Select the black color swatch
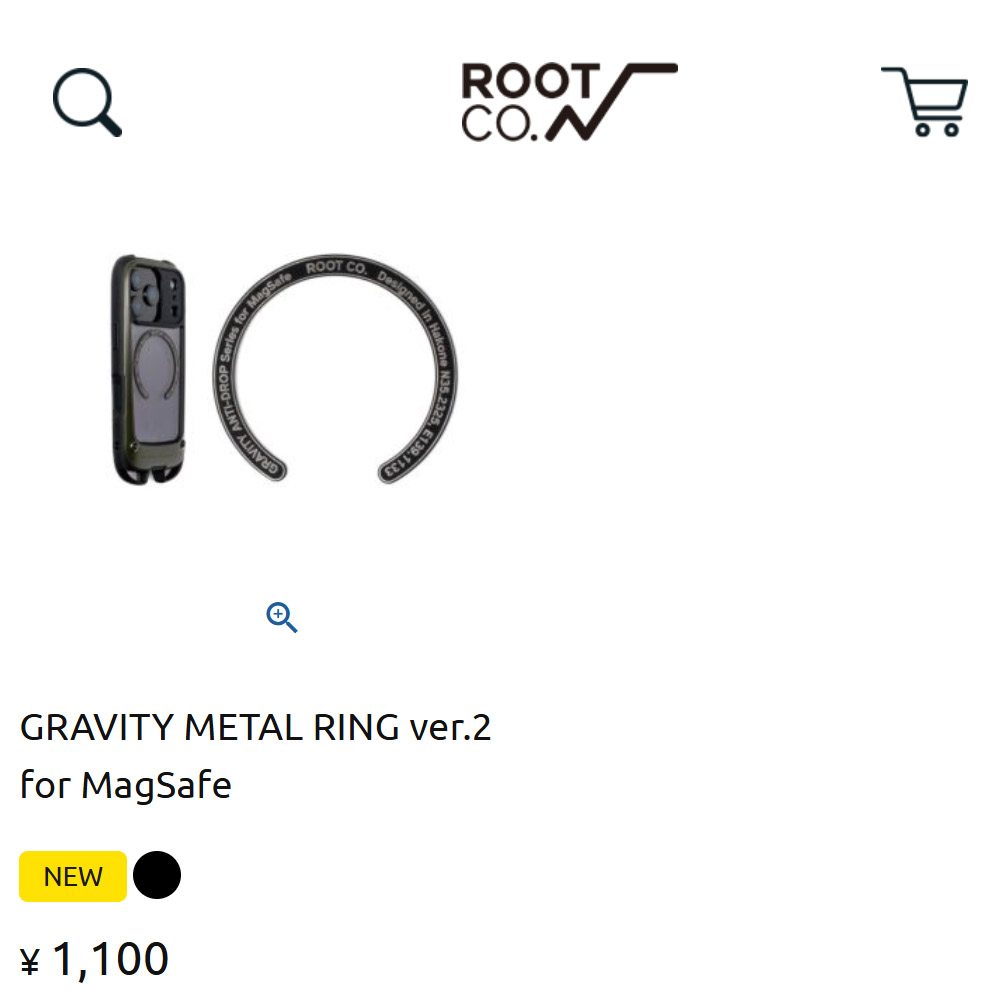The height and width of the screenshot is (1000, 1000). point(157,875)
